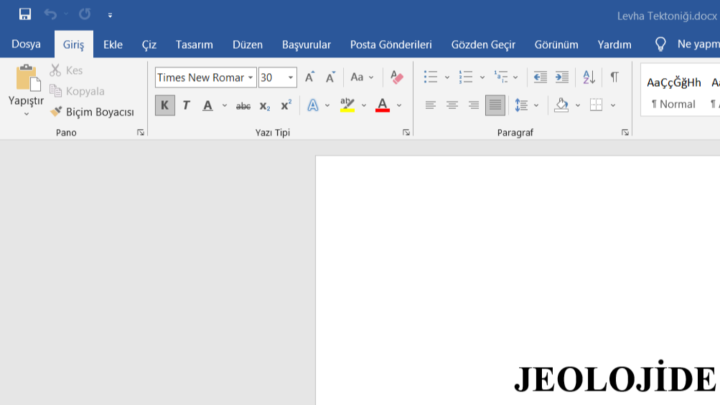Viewport: 720px width, 405px height.
Task: Go to the Başvurular tab
Action: pyautogui.click(x=306, y=45)
